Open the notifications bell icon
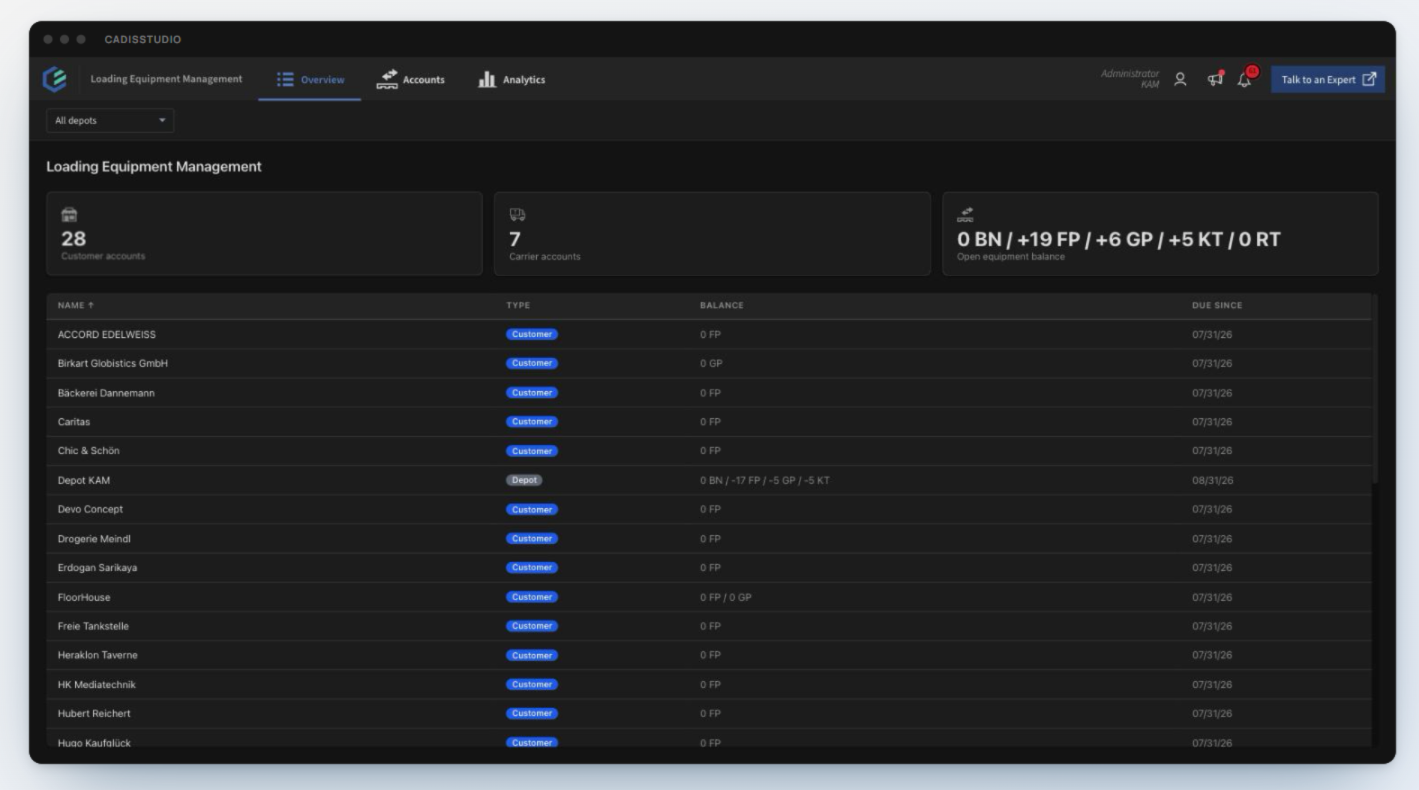The image size is (1419, 790). pyautogui.click(x=1246, y=78)
